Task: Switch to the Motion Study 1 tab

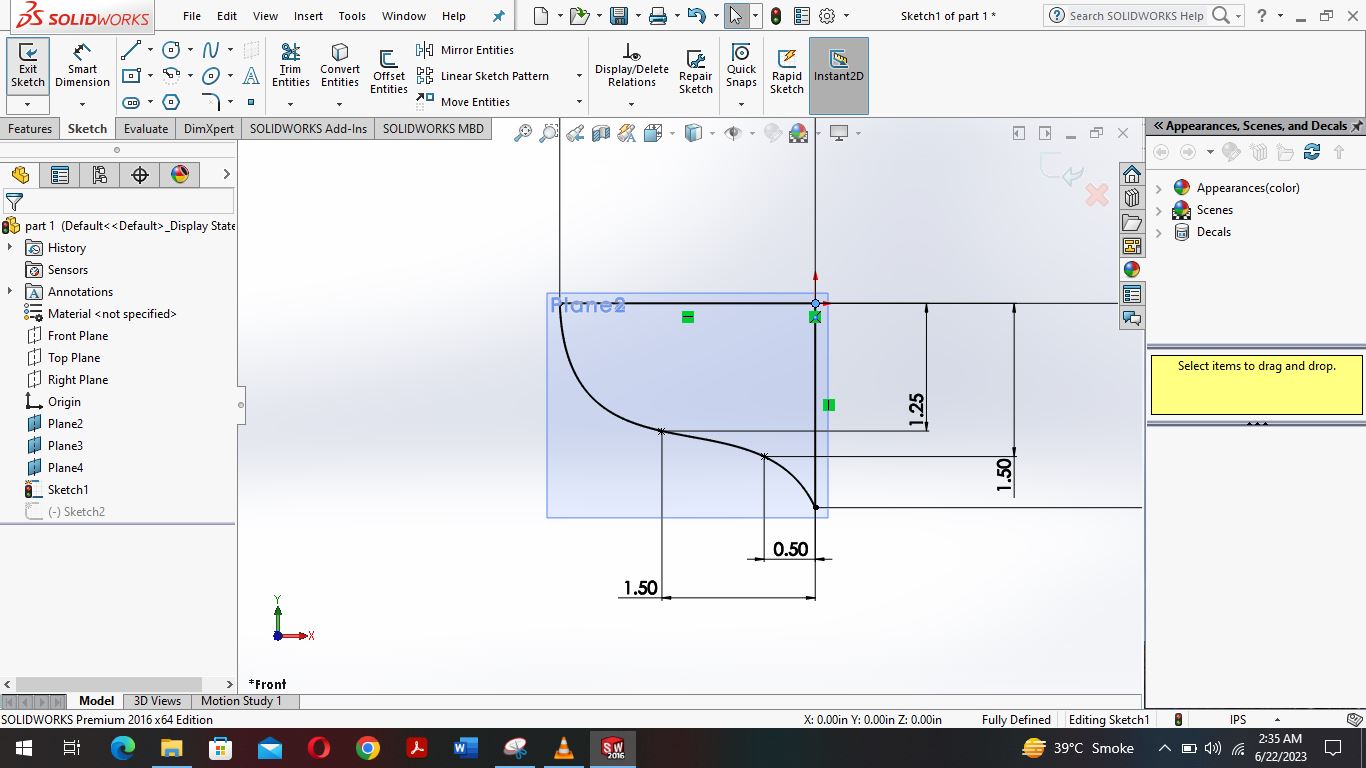Action: click(242, 701)
